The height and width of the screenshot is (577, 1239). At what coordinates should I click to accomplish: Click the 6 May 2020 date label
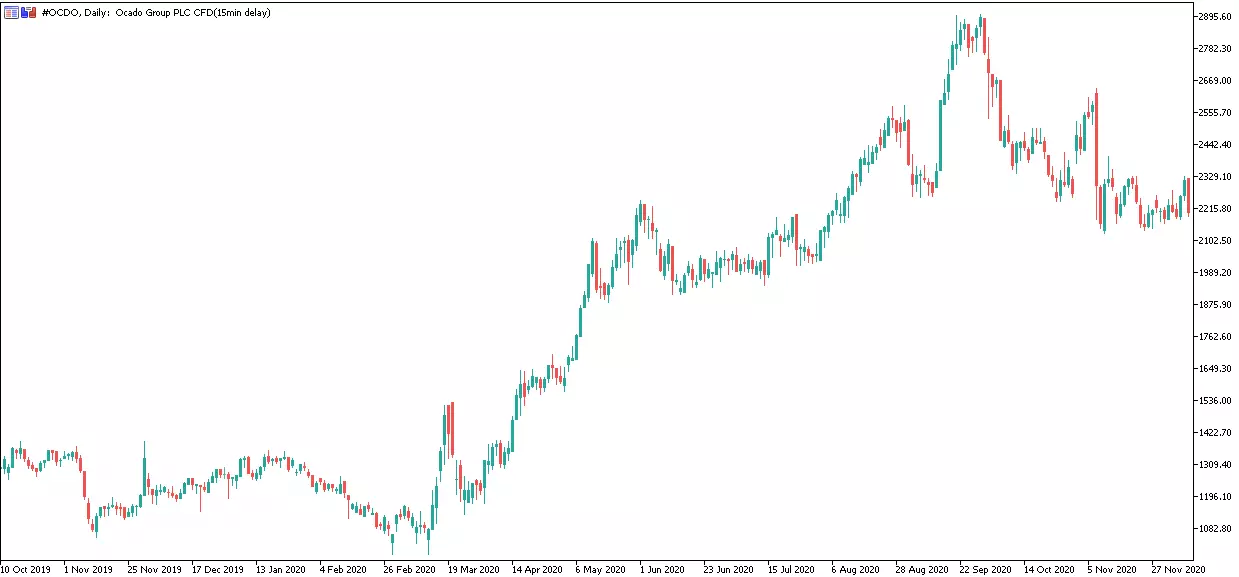600,569
